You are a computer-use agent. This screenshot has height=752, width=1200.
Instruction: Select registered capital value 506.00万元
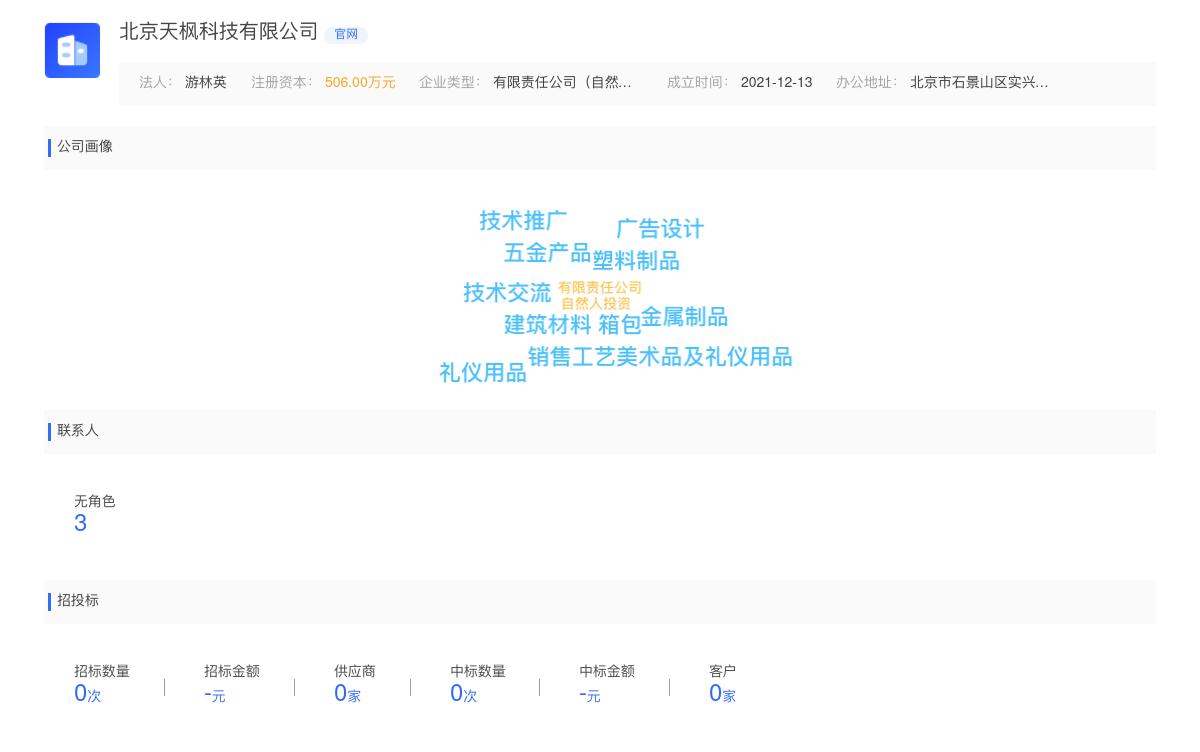coord(360,83)
